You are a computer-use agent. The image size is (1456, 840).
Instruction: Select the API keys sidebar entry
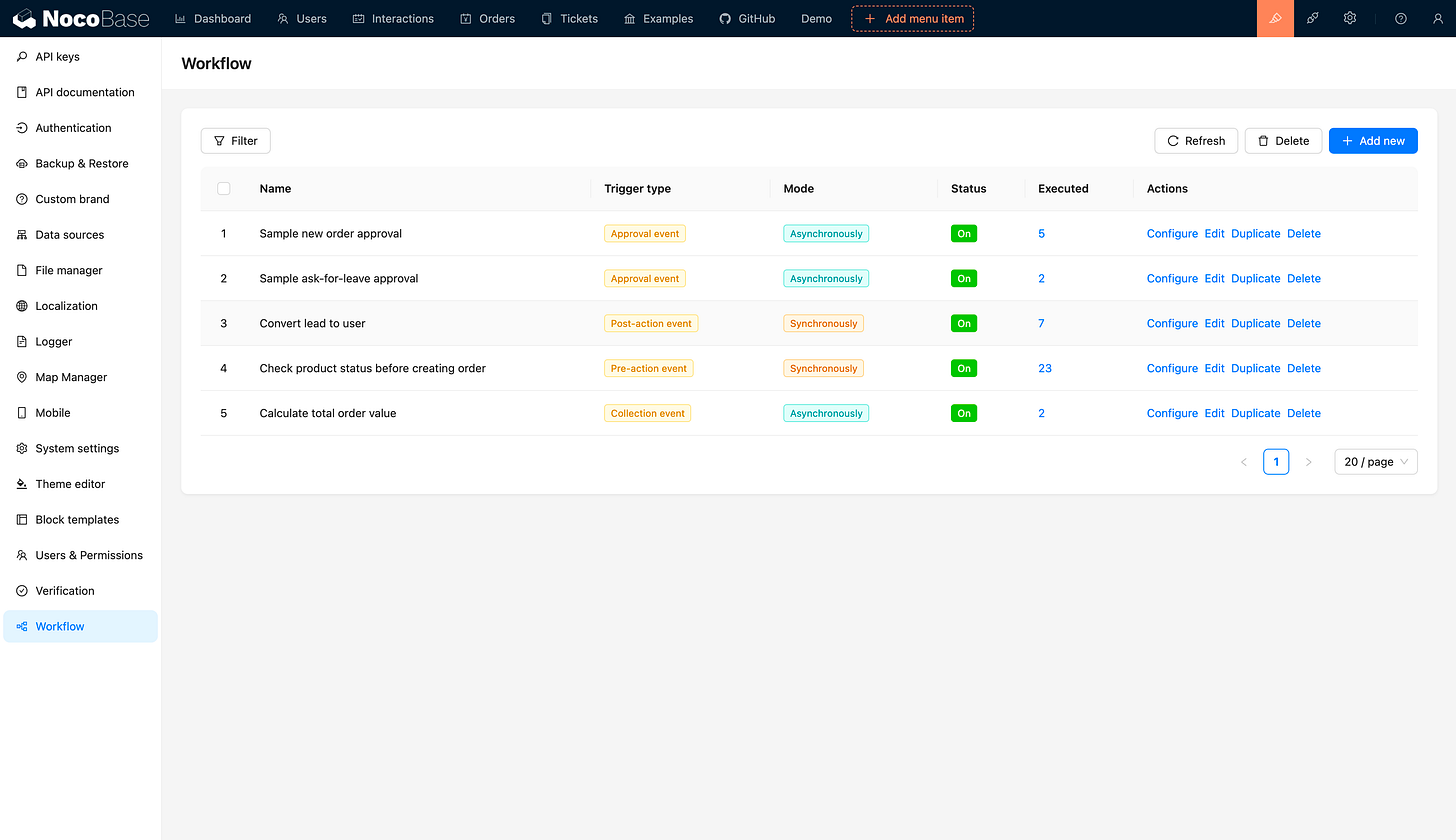pos(57,56)
